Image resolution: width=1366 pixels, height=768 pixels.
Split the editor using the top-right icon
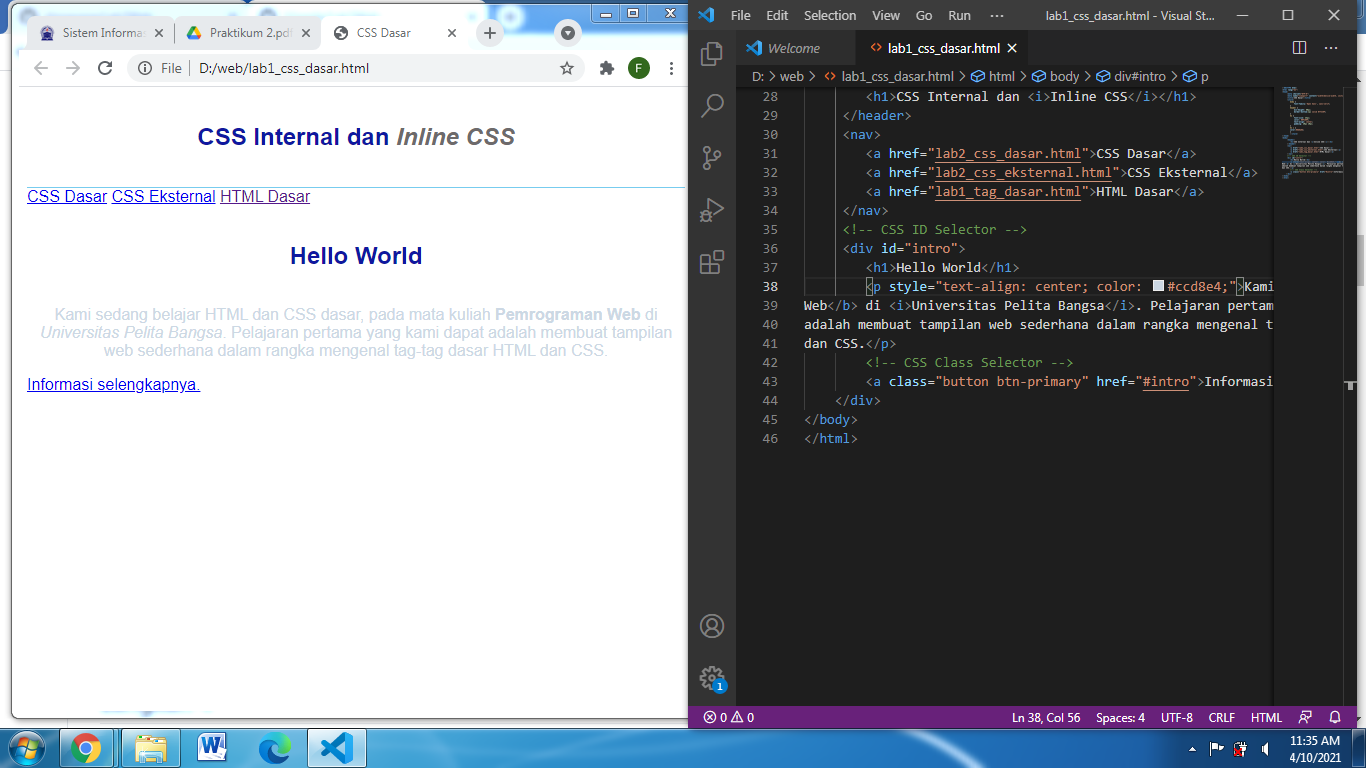pos(1298,47)
